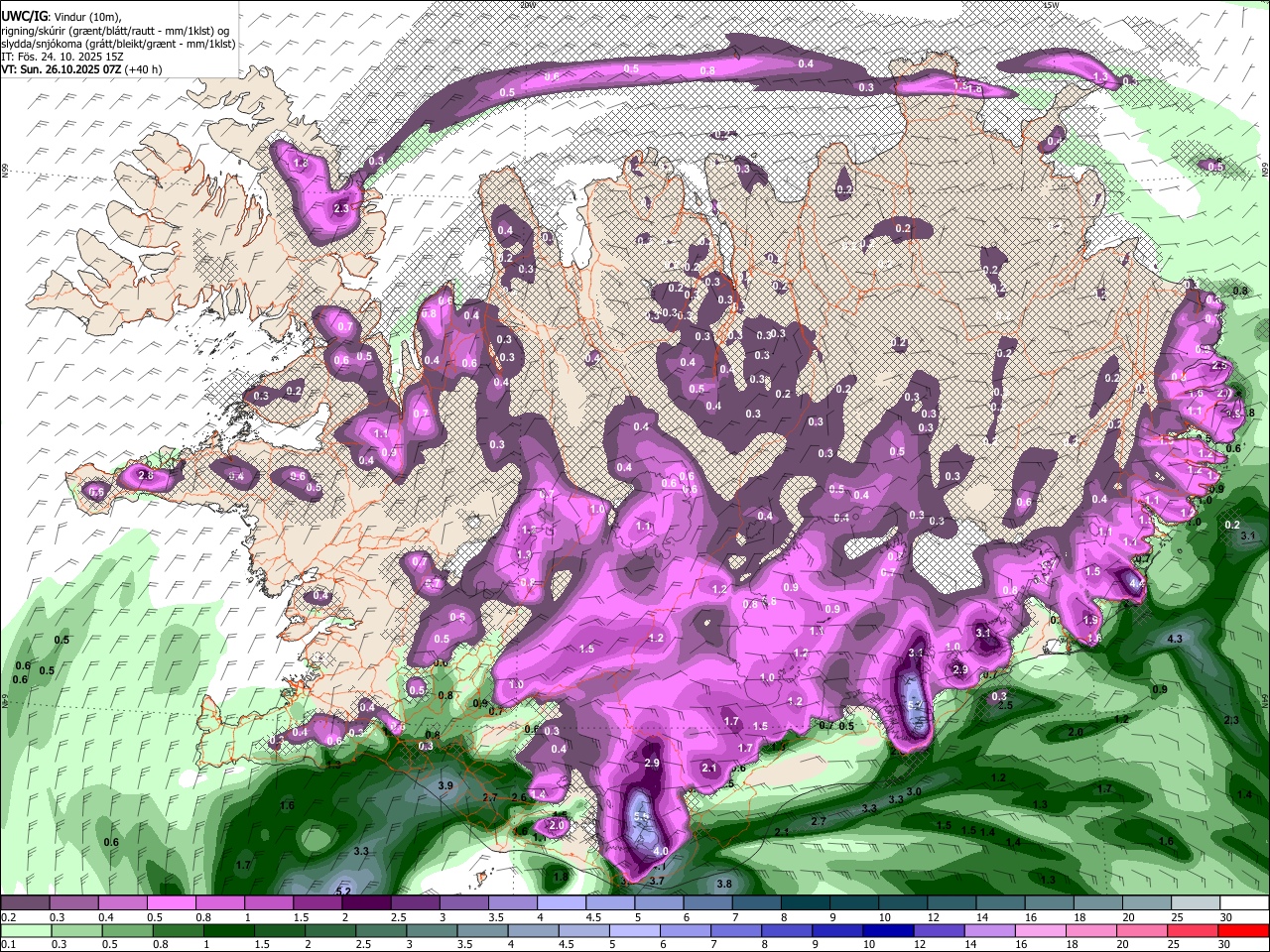1270x952 pixels.
Task: Click the grey-purple 0.2–0.3 snowfall legend swatch
Action: point(25,903)
